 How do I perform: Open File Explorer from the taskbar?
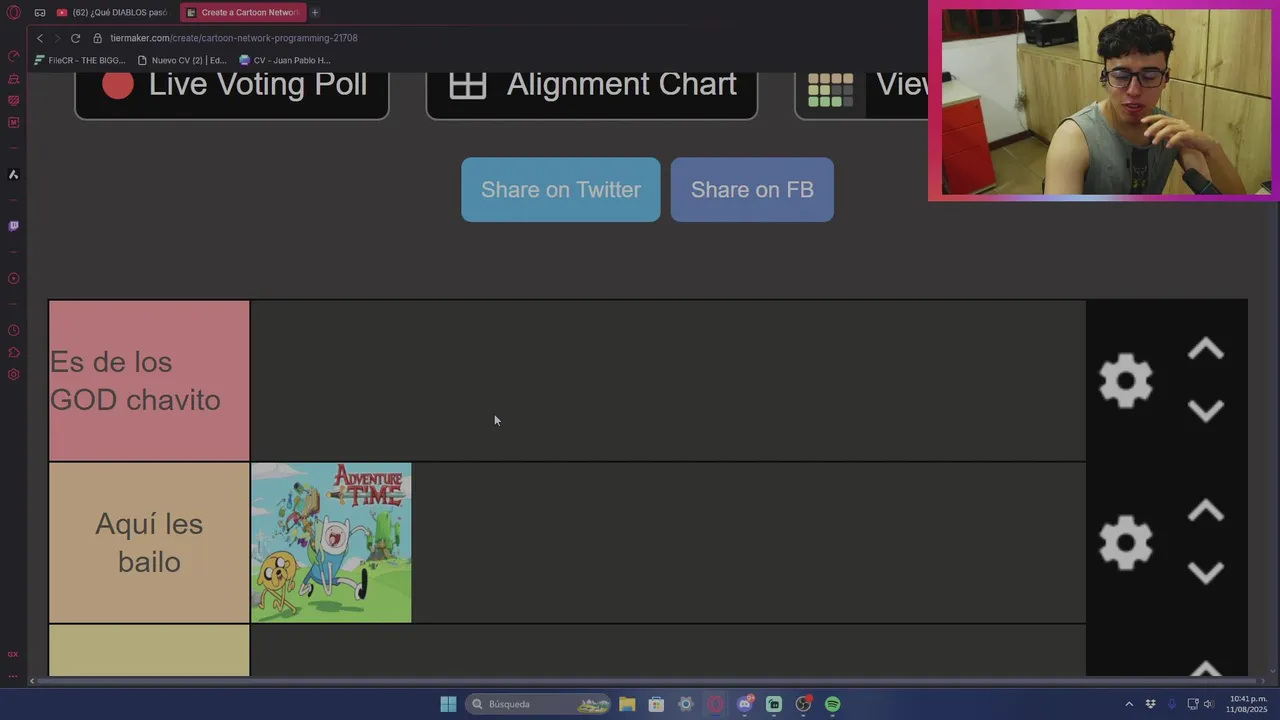(x=627, y=704)
